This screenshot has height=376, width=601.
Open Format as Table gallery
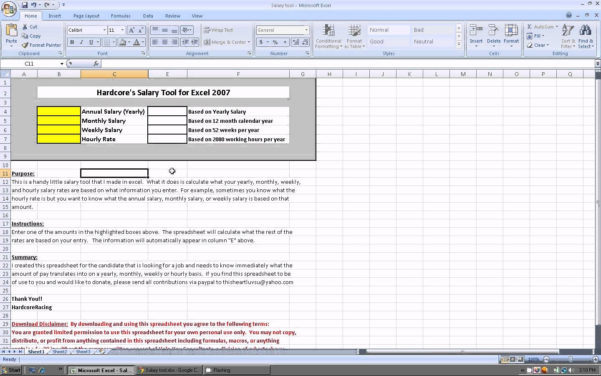(x=354, y=36)
